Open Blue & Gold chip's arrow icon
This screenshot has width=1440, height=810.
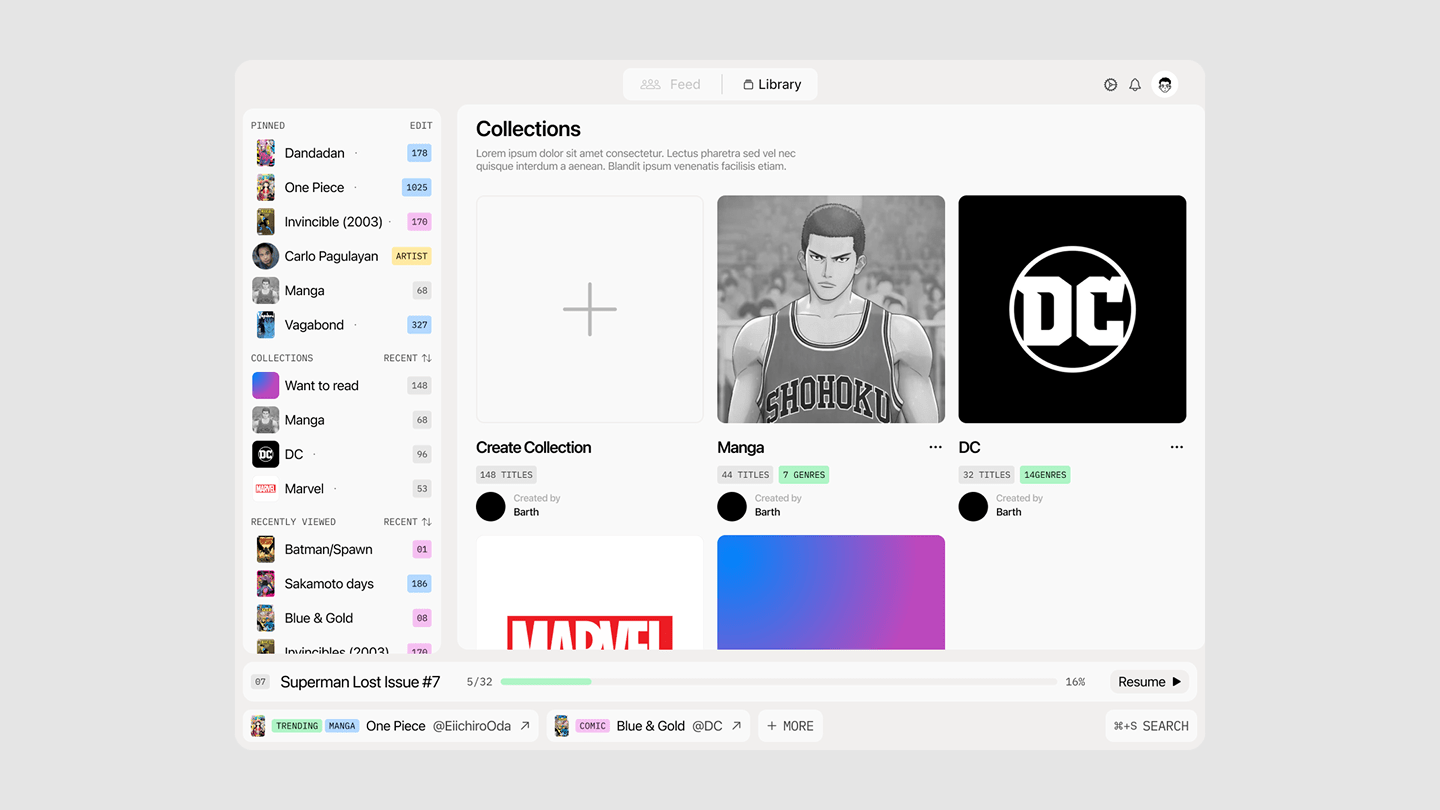(x=736, y=726)
